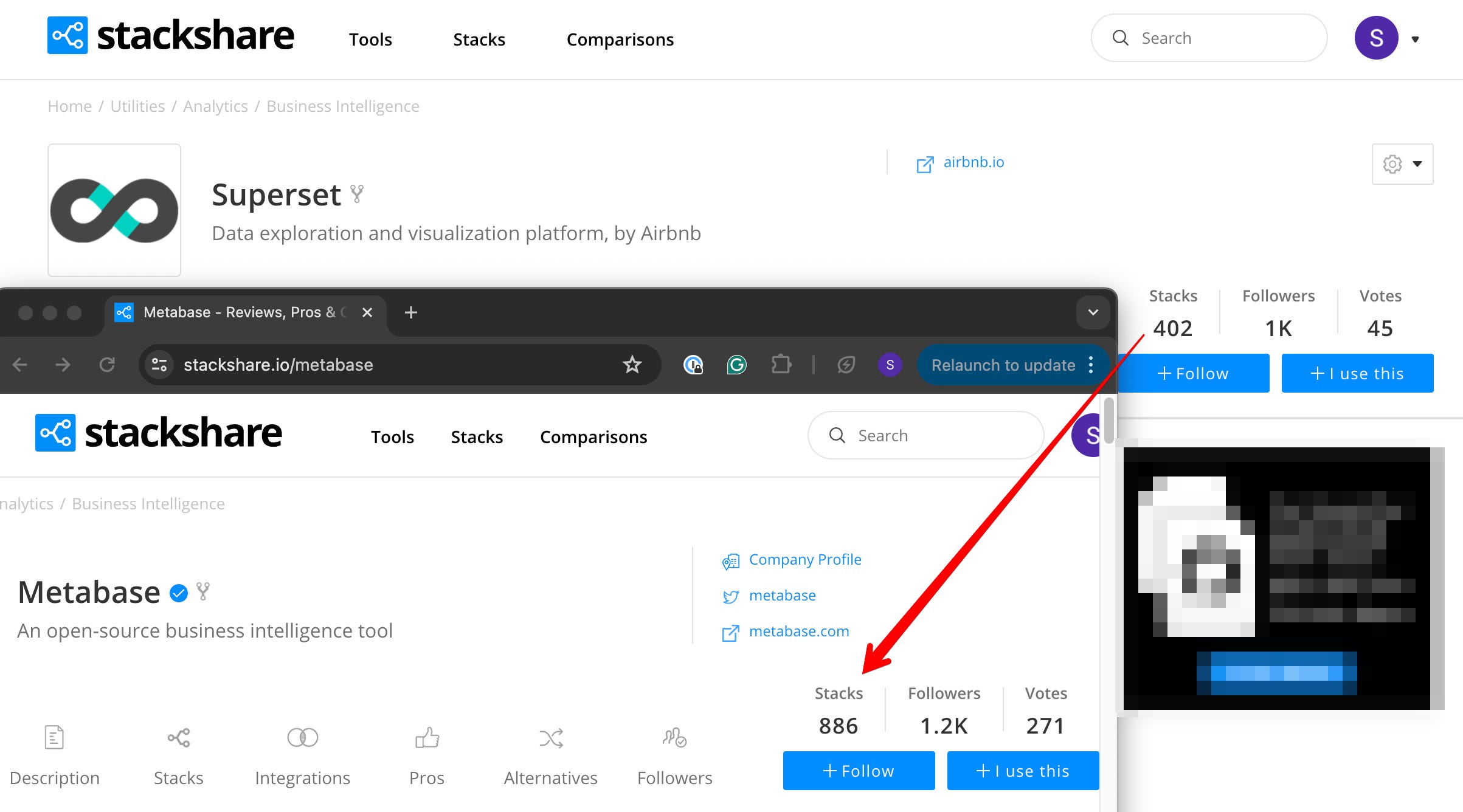Click the Superset infinity logo thumbnail

(x=114, y=210)
